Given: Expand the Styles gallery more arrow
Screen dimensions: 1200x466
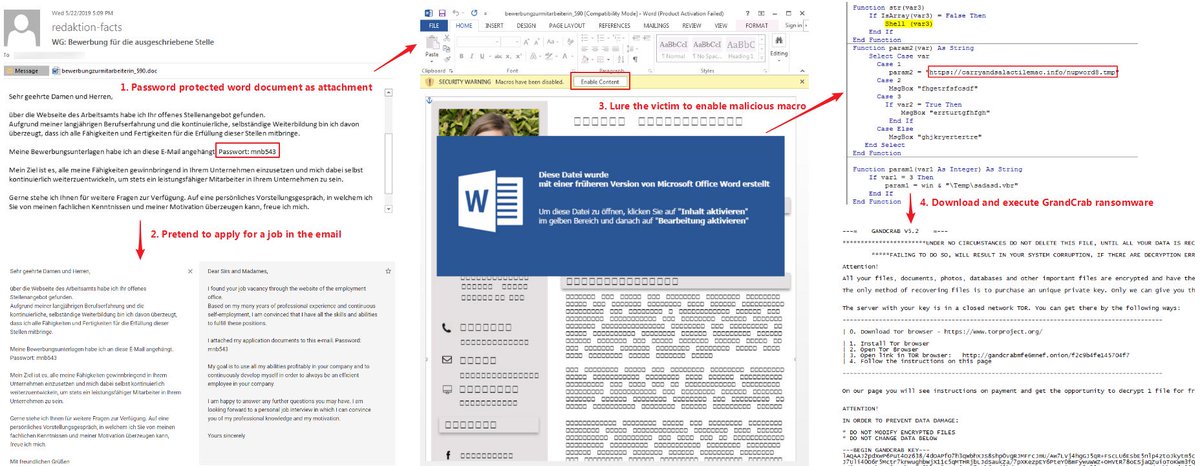Looking at the screenshot, I should coord(761,58).
